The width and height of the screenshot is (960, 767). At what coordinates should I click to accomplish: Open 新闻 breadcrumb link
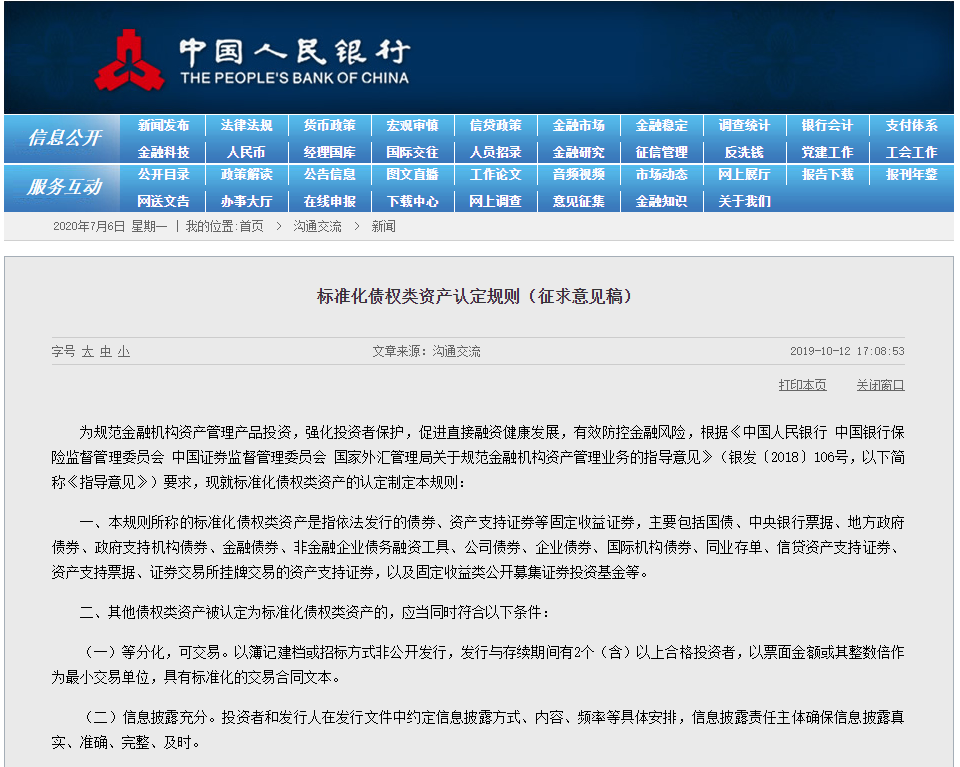[x=383, y=226]
